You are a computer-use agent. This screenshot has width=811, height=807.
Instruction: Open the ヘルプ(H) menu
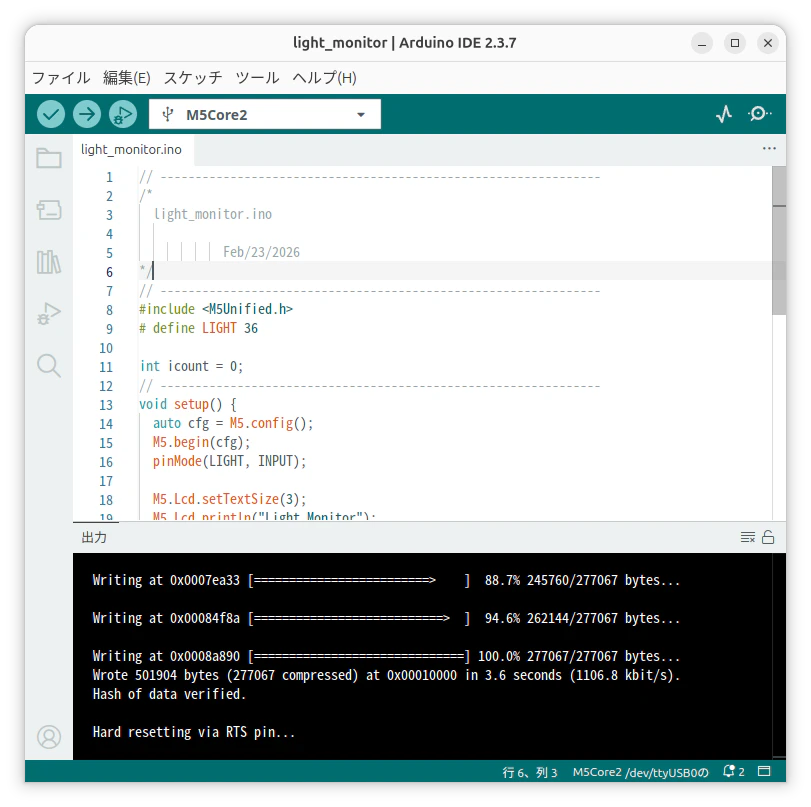(324, 78)
